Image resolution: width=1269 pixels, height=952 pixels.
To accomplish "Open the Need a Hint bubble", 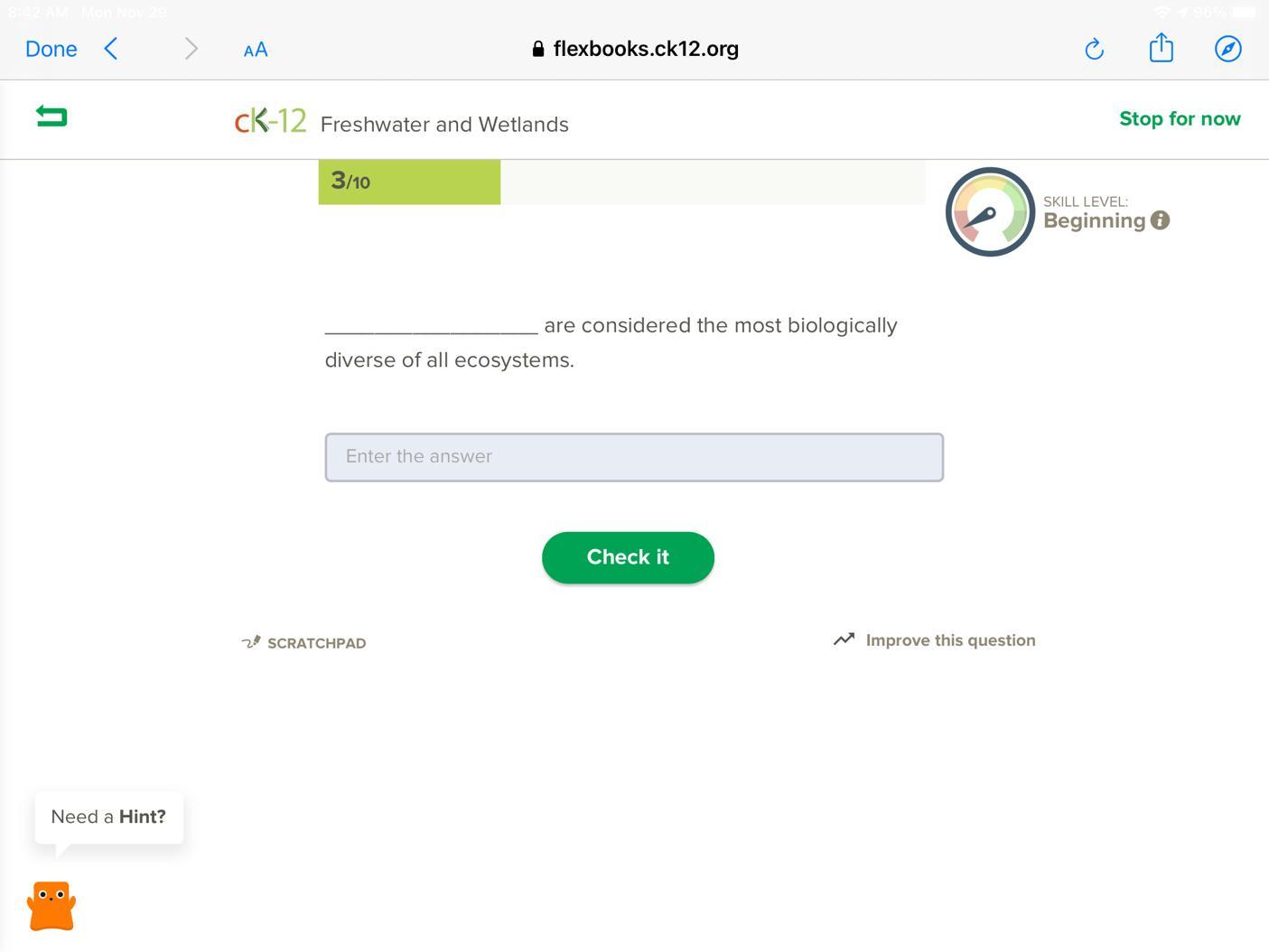I will (x=108, y=817).
